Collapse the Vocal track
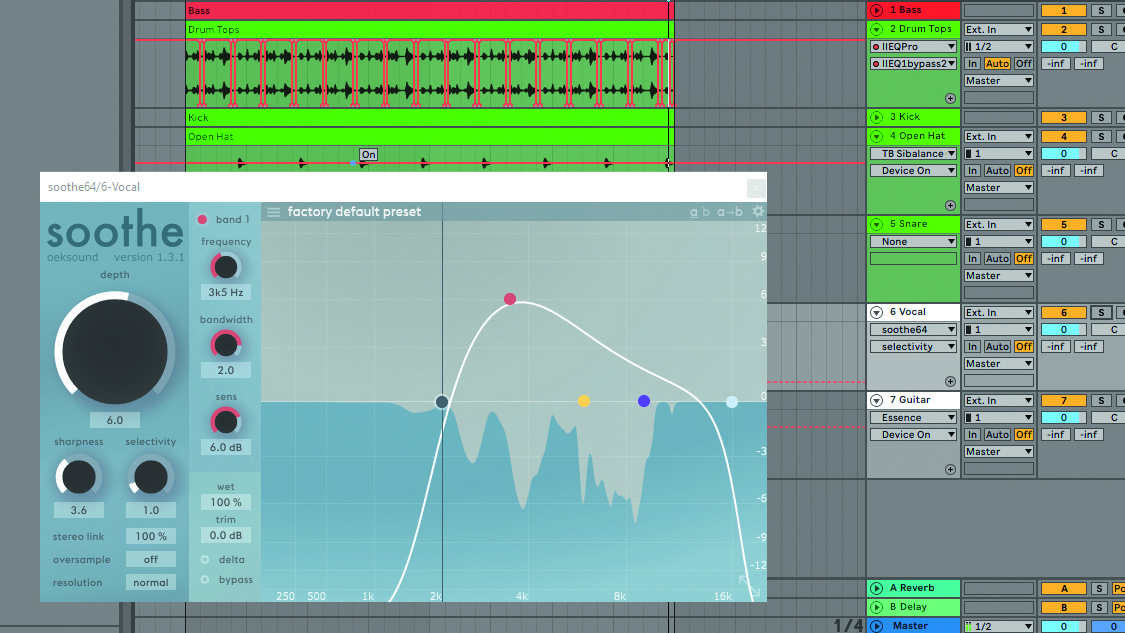 (876, 312)
